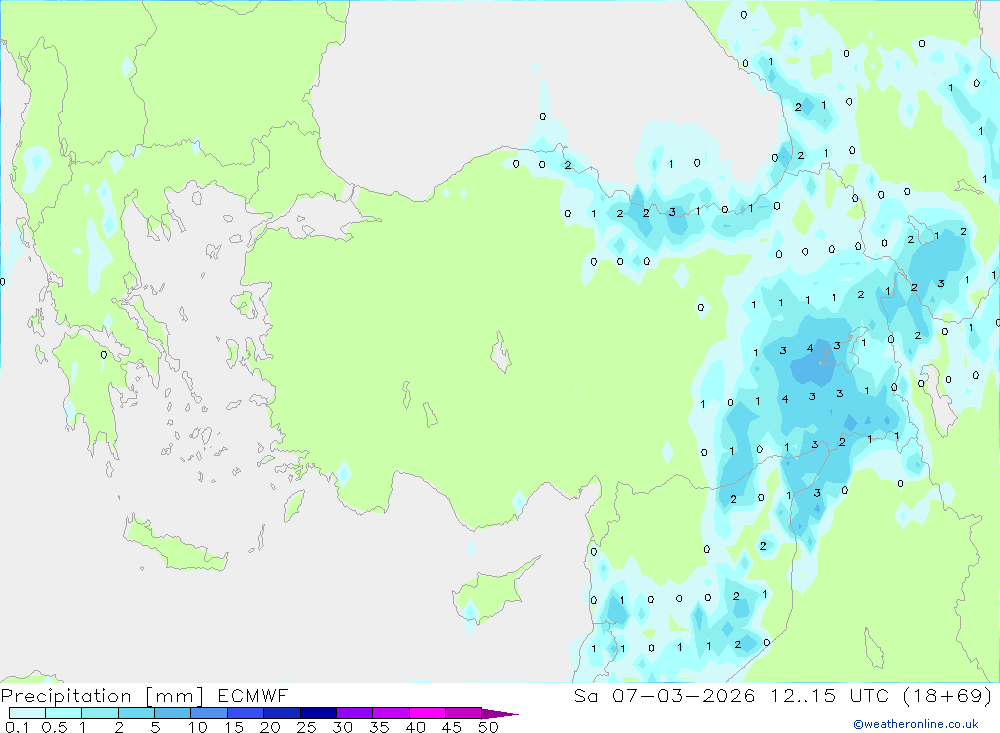Click the 45–50 mm legend swatch
This screenshot has width=1000, height=733.
(x=463, y=713)
